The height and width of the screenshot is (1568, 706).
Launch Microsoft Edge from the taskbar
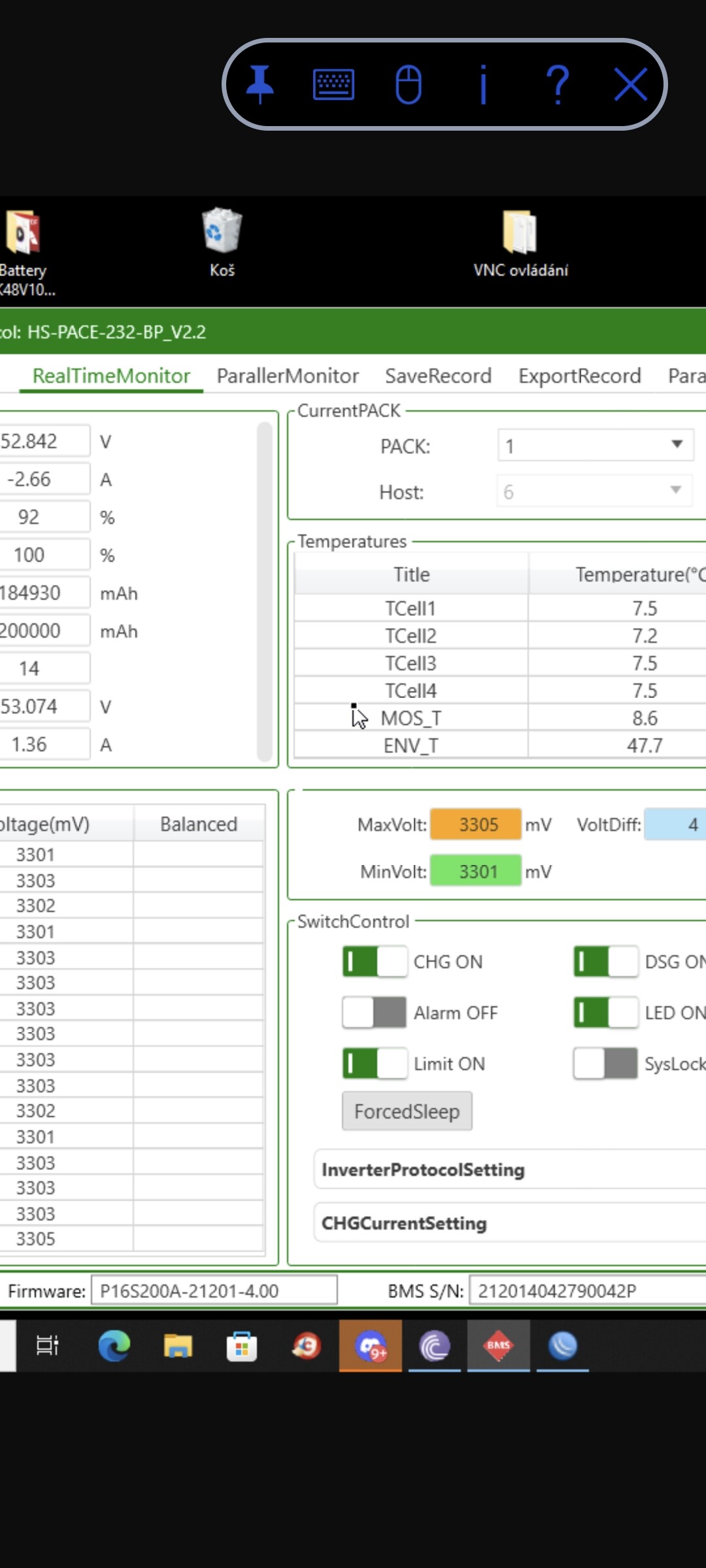coord(114,1345)
